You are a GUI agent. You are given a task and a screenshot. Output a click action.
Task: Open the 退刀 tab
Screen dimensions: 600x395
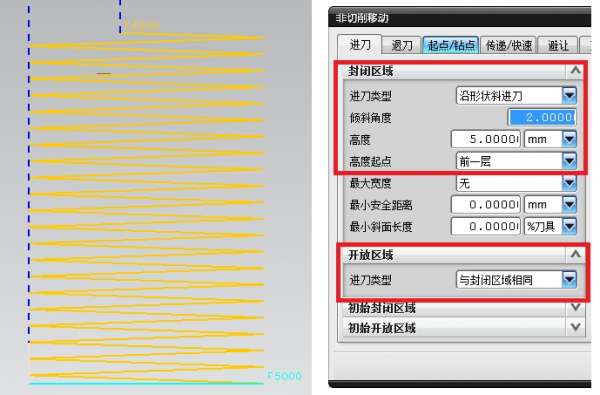[x=402, y=46]
